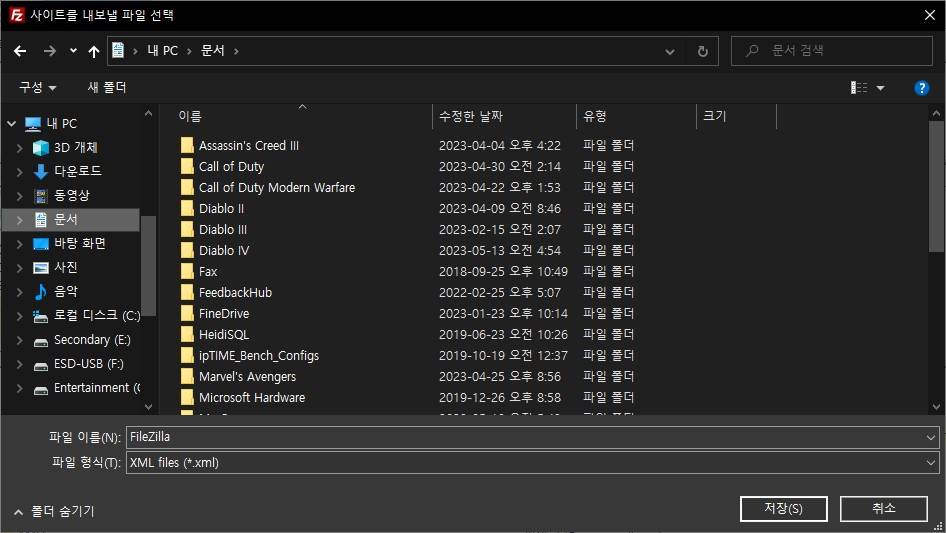Collapse the 내 PC tree node

(11, 124)
